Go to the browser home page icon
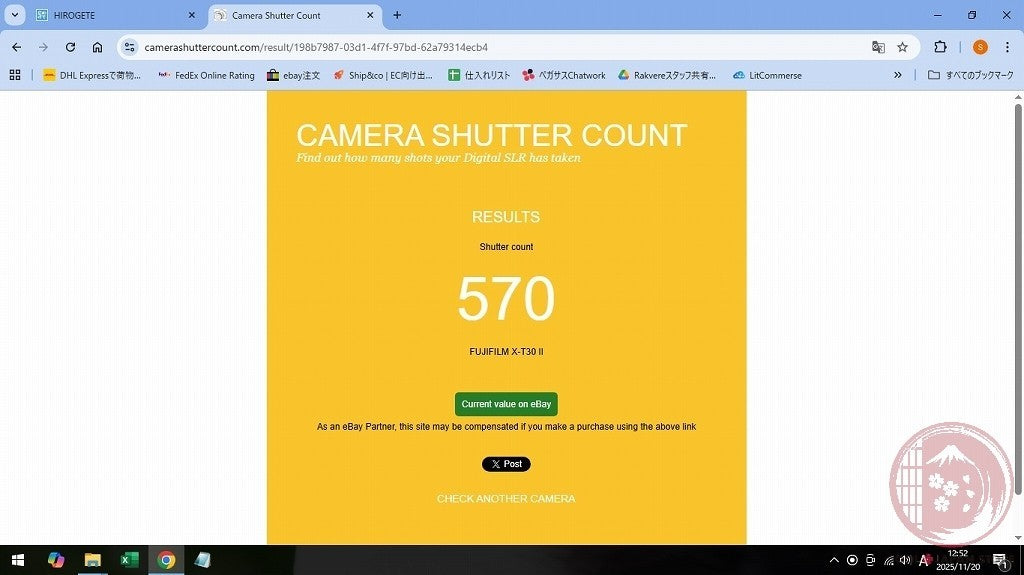This screenshot has height=575, width=1024. pos(97,47)
